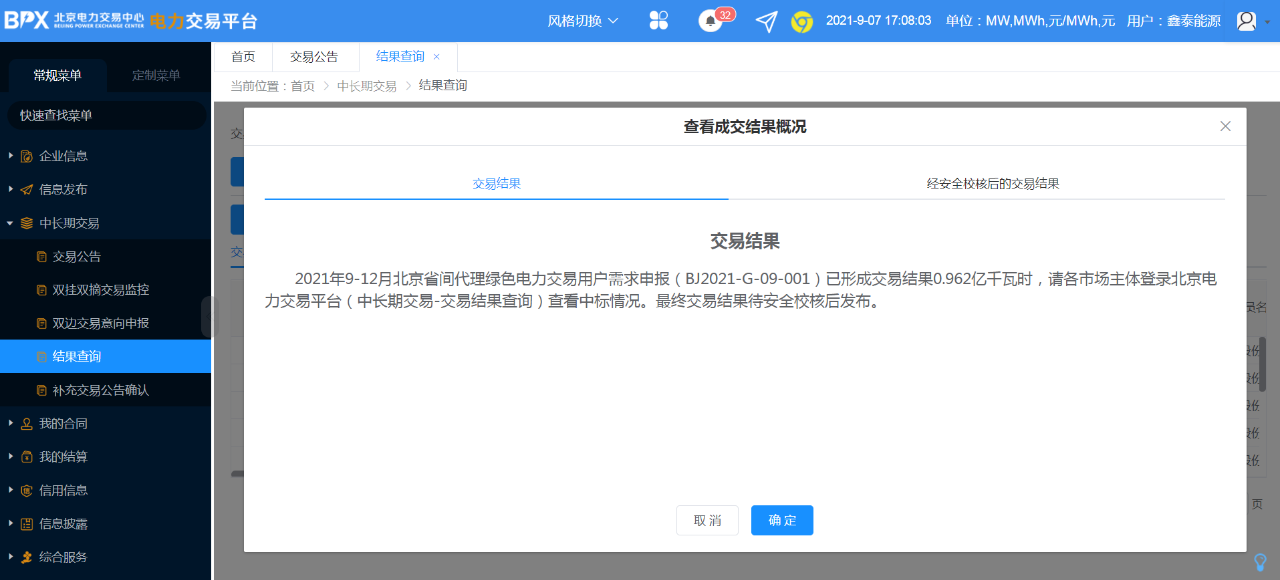Click the paper plane send icon
The image size is (1280, 580).
coord(766,21)
